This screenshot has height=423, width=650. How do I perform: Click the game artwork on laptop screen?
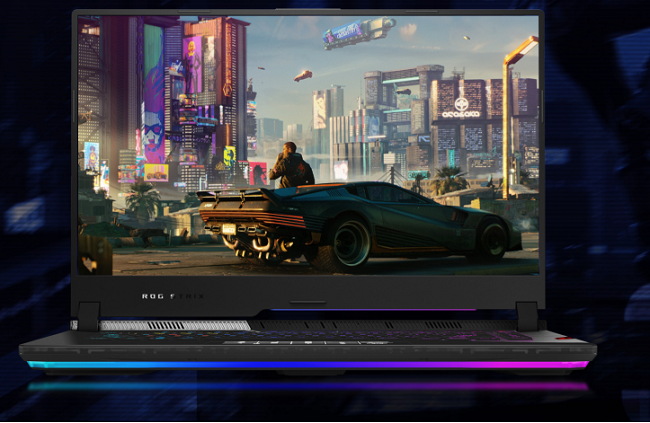click(x=308, y=145)
